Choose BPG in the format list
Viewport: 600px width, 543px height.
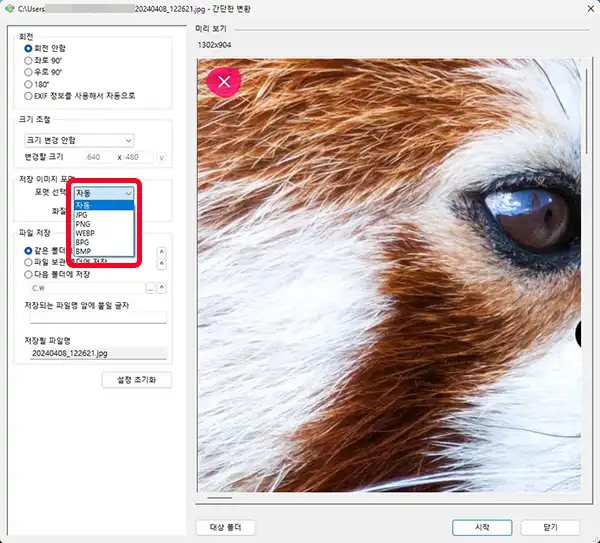click(104, 242)
